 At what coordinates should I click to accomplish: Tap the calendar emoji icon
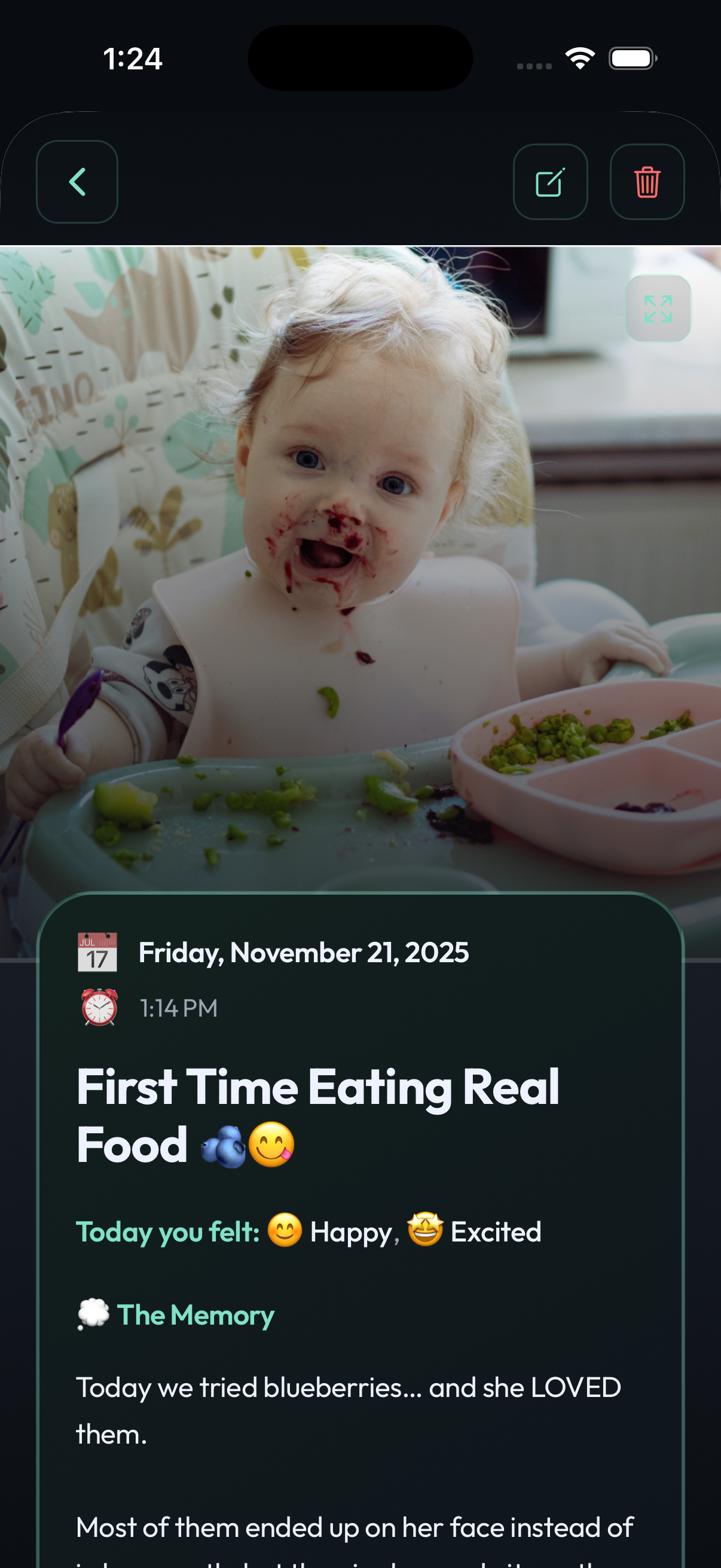tap(97, 952)
